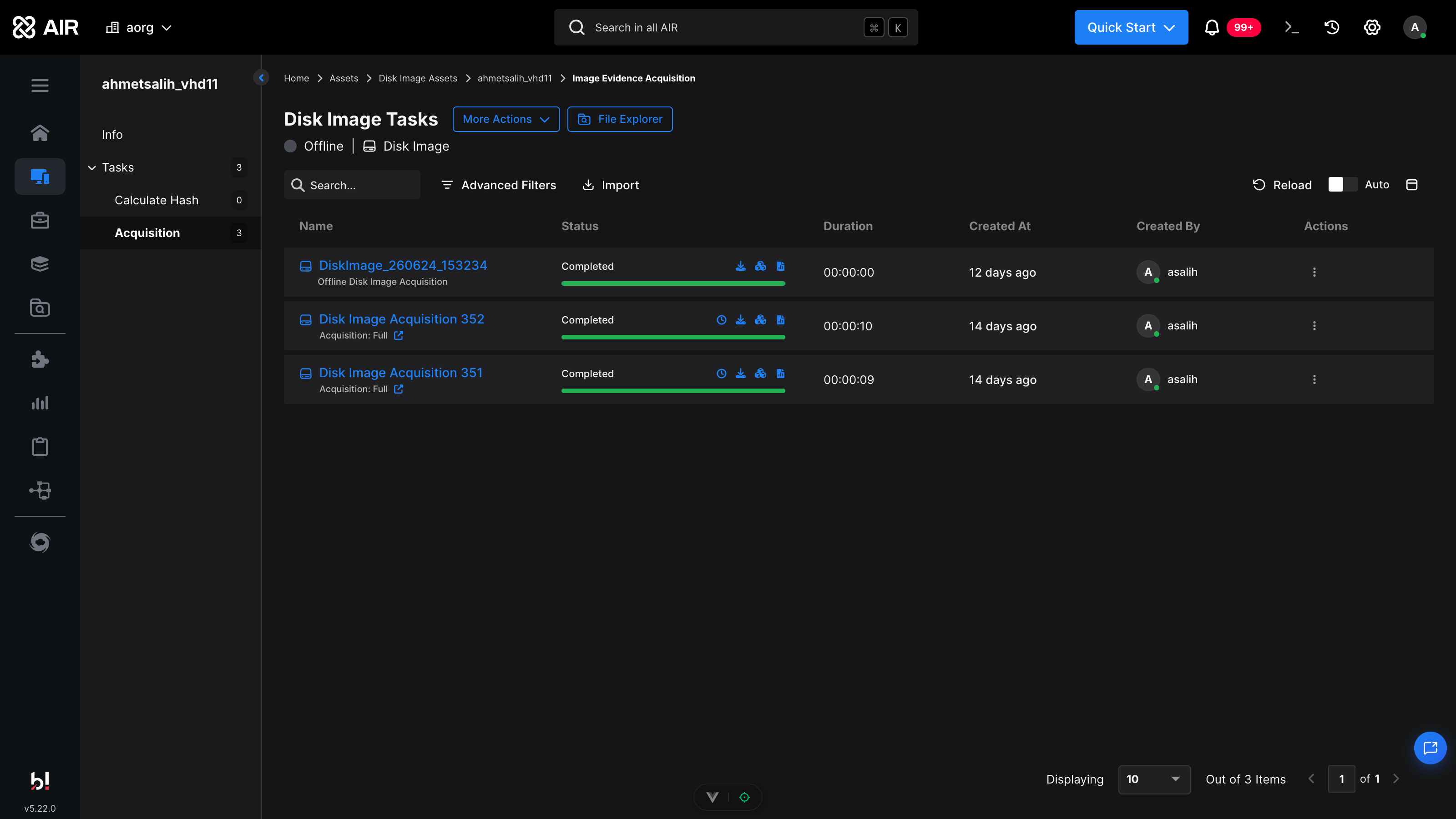Open the terminal console icon
The width and height of the screenshot is (1456, 819).
[1292, 27]
